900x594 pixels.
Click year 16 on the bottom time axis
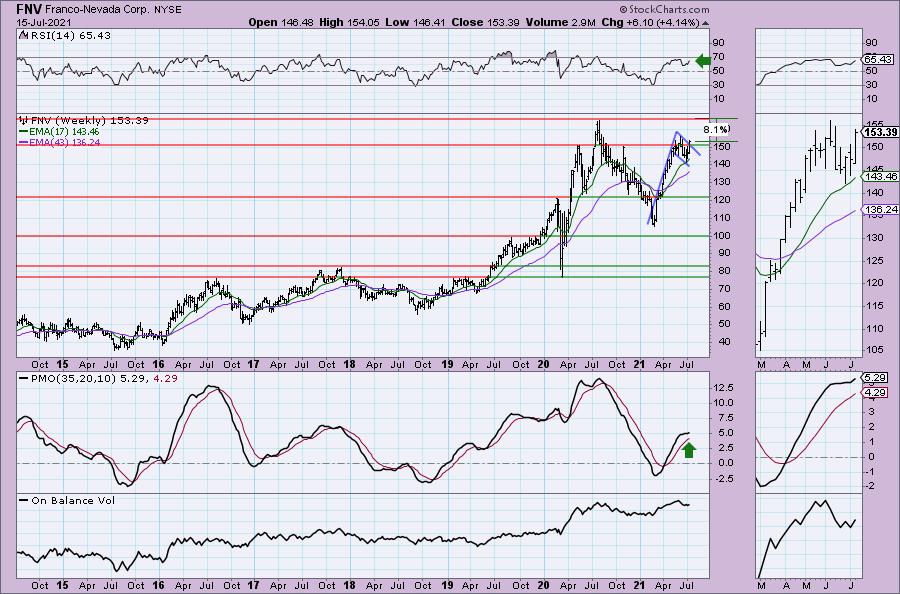[x=158, y=585]
